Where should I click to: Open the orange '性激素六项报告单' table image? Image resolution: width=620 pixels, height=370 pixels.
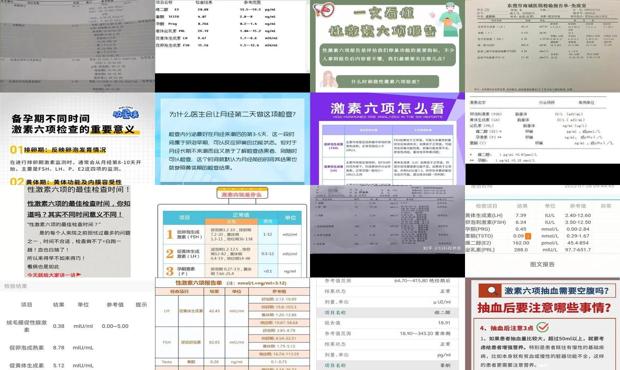pyautogui.click(x=232, y=324)
